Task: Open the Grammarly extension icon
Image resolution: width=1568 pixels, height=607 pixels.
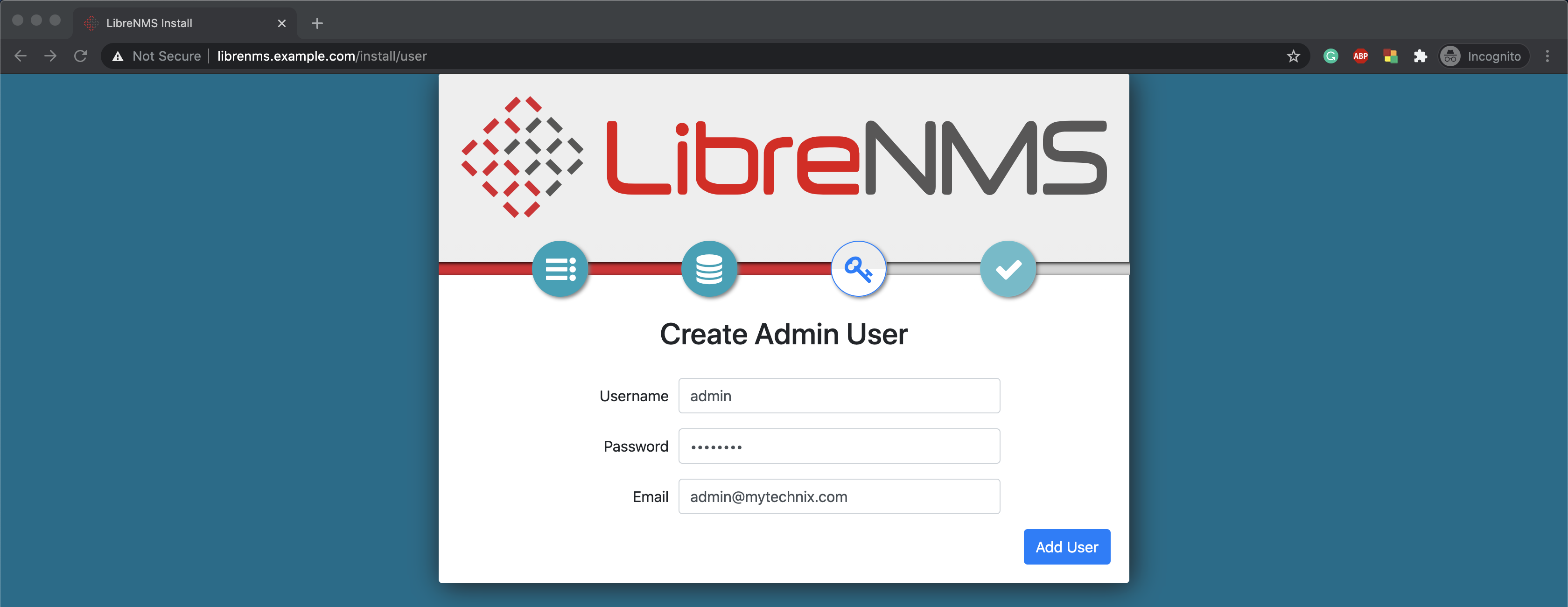Action: pyautogui.click(x=1330, y=56)
